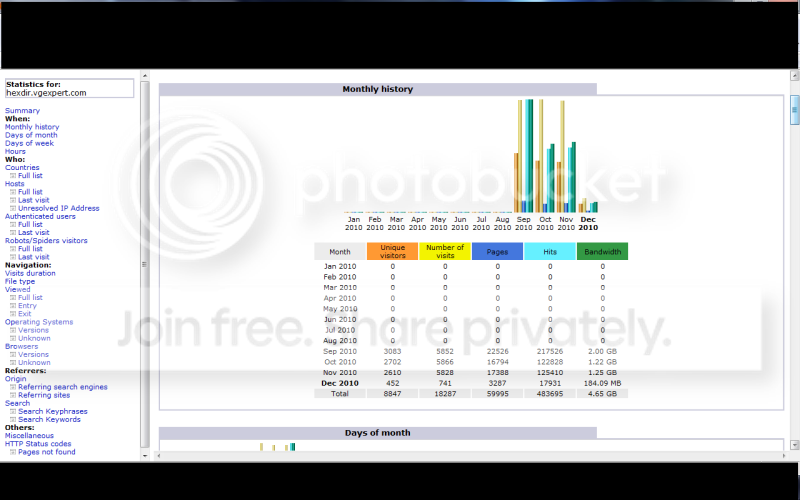Jump to the Hours section
This screenshot has width=800, height=500.
tap(15, 151)
